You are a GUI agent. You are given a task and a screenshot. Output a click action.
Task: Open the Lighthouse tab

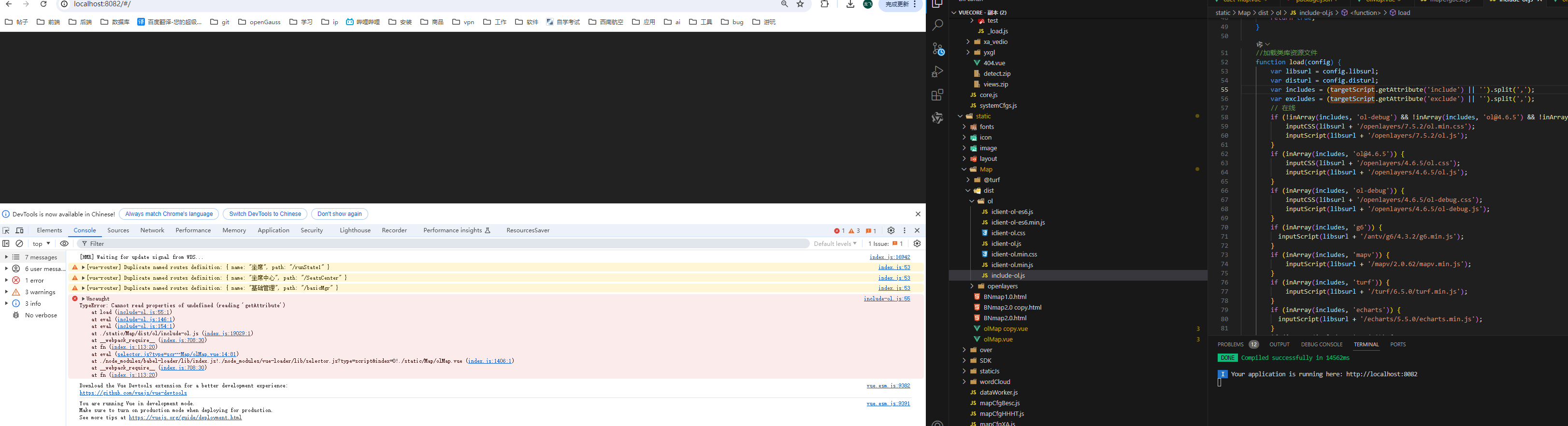pos(355,231)
